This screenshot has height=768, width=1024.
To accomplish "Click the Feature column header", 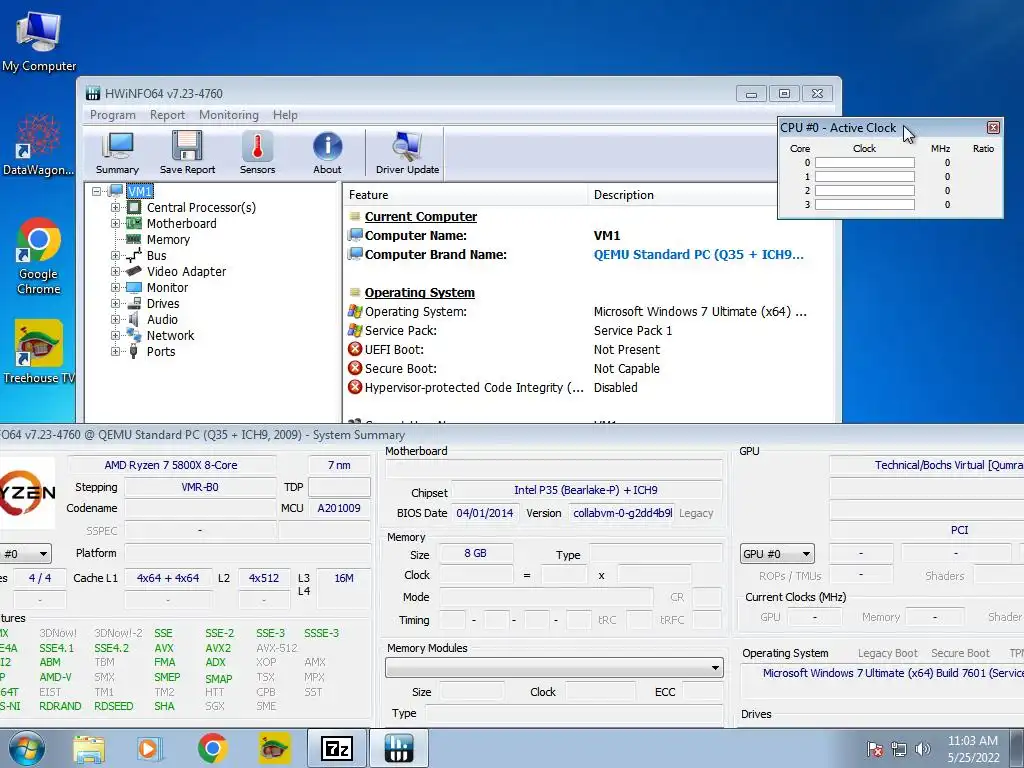I will (465, 195).
